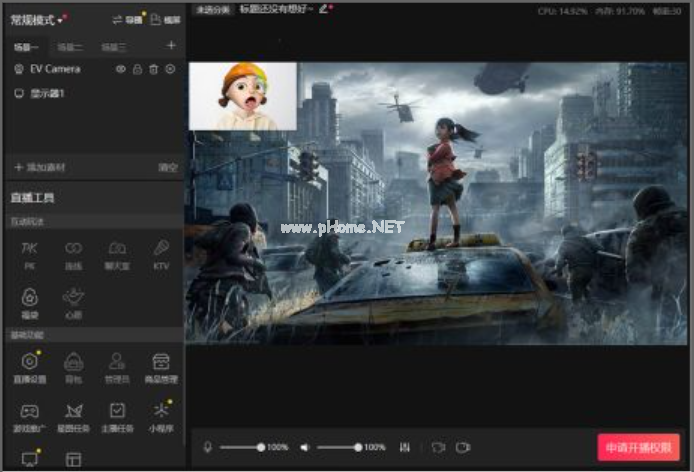Click 添加素材 to add a source
The image size is (694, 472).
[40, 167]
